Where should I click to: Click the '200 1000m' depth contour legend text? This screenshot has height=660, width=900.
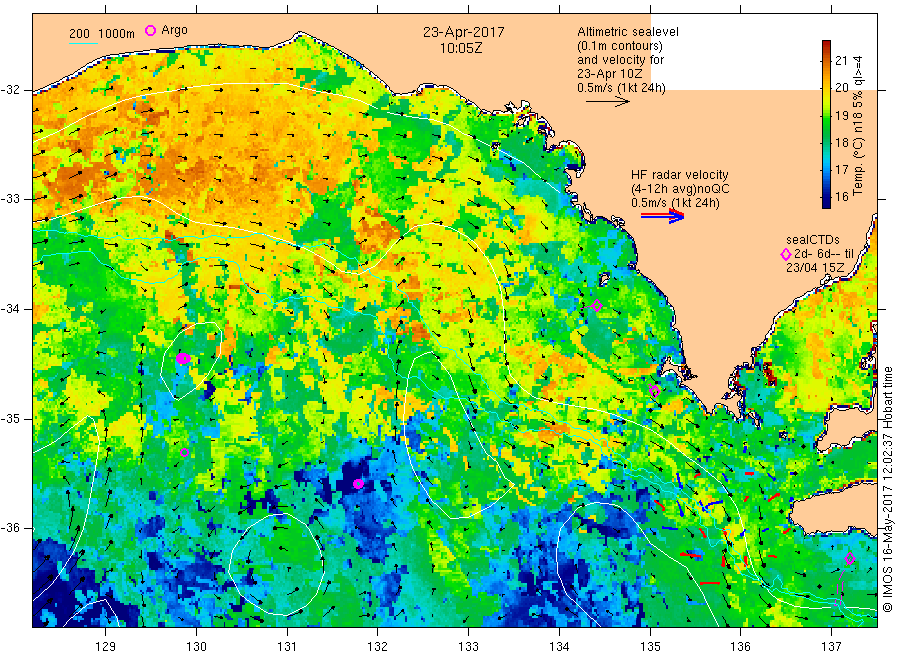(x=102, y=34)
